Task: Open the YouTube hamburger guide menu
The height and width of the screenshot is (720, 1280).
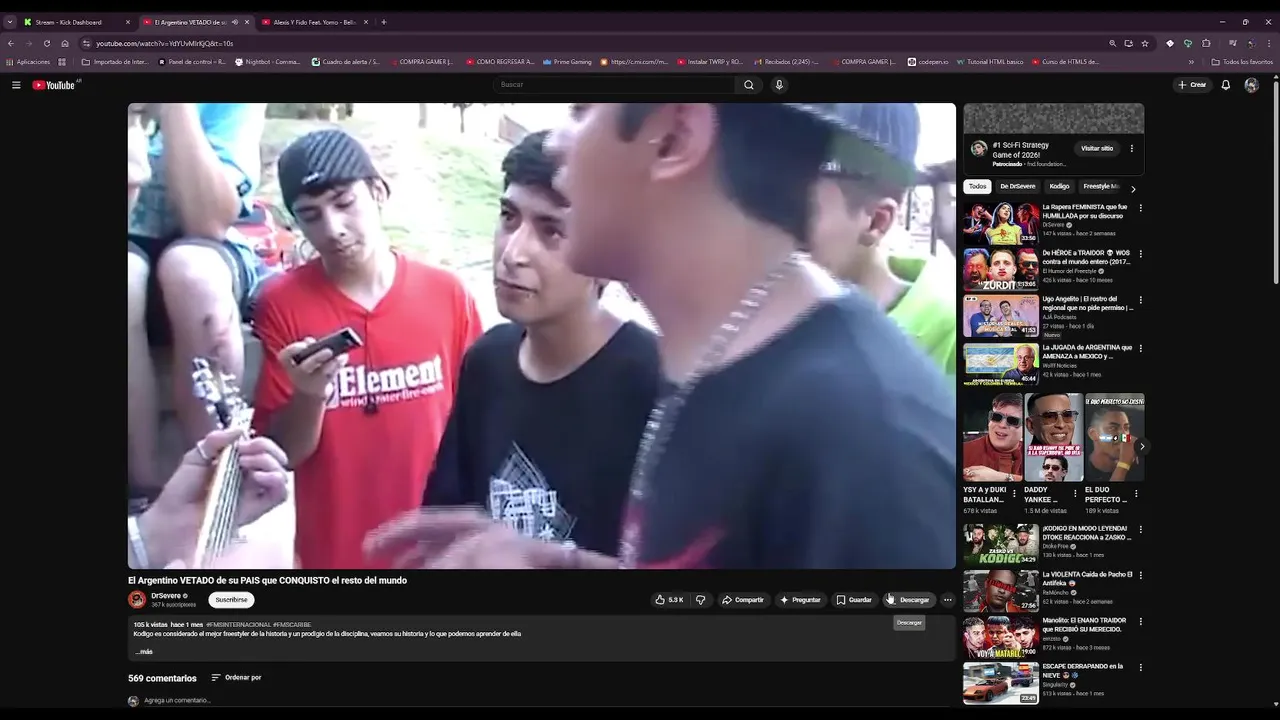Action: (x=16, y=85)
